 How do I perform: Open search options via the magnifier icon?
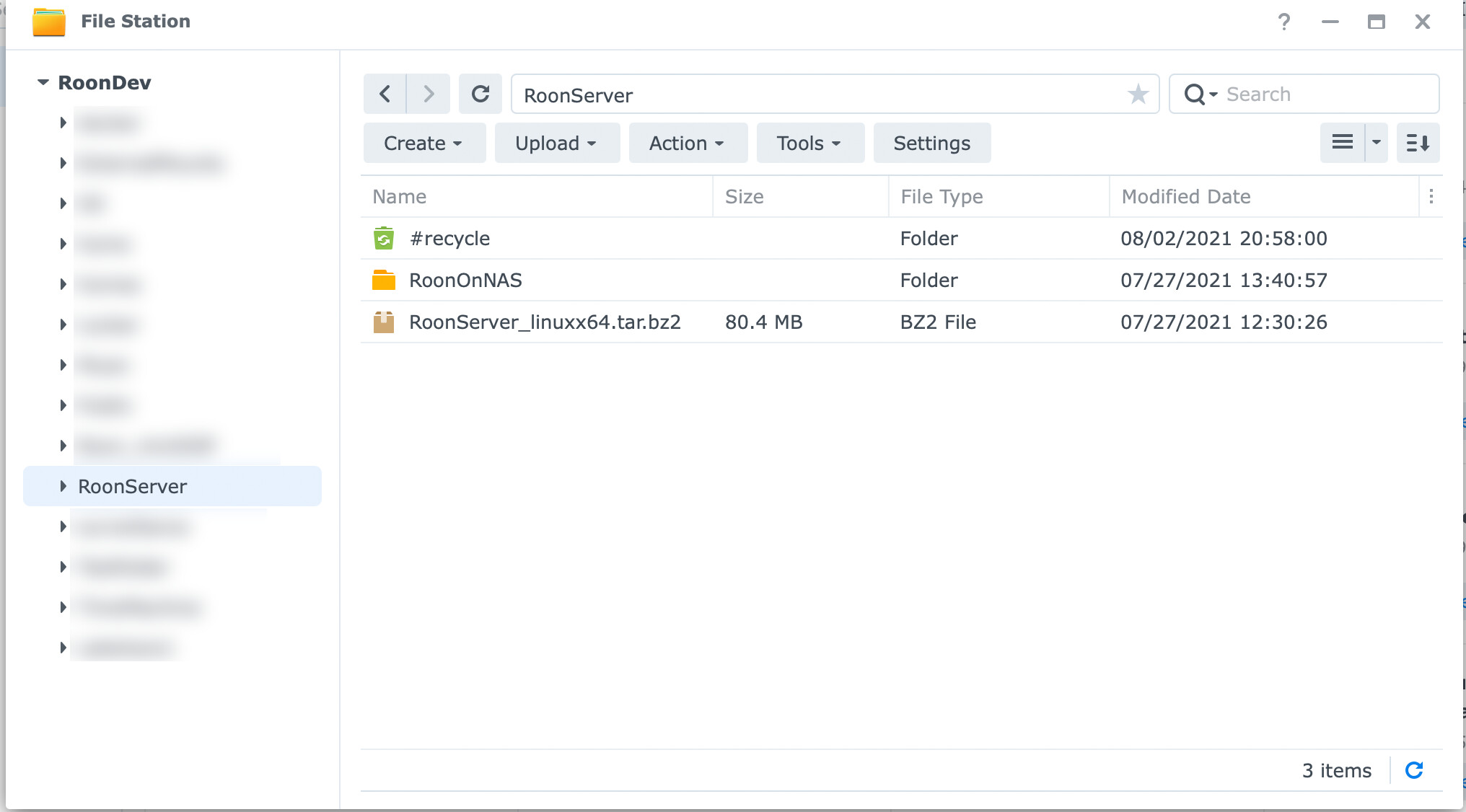click(1200, 94)
